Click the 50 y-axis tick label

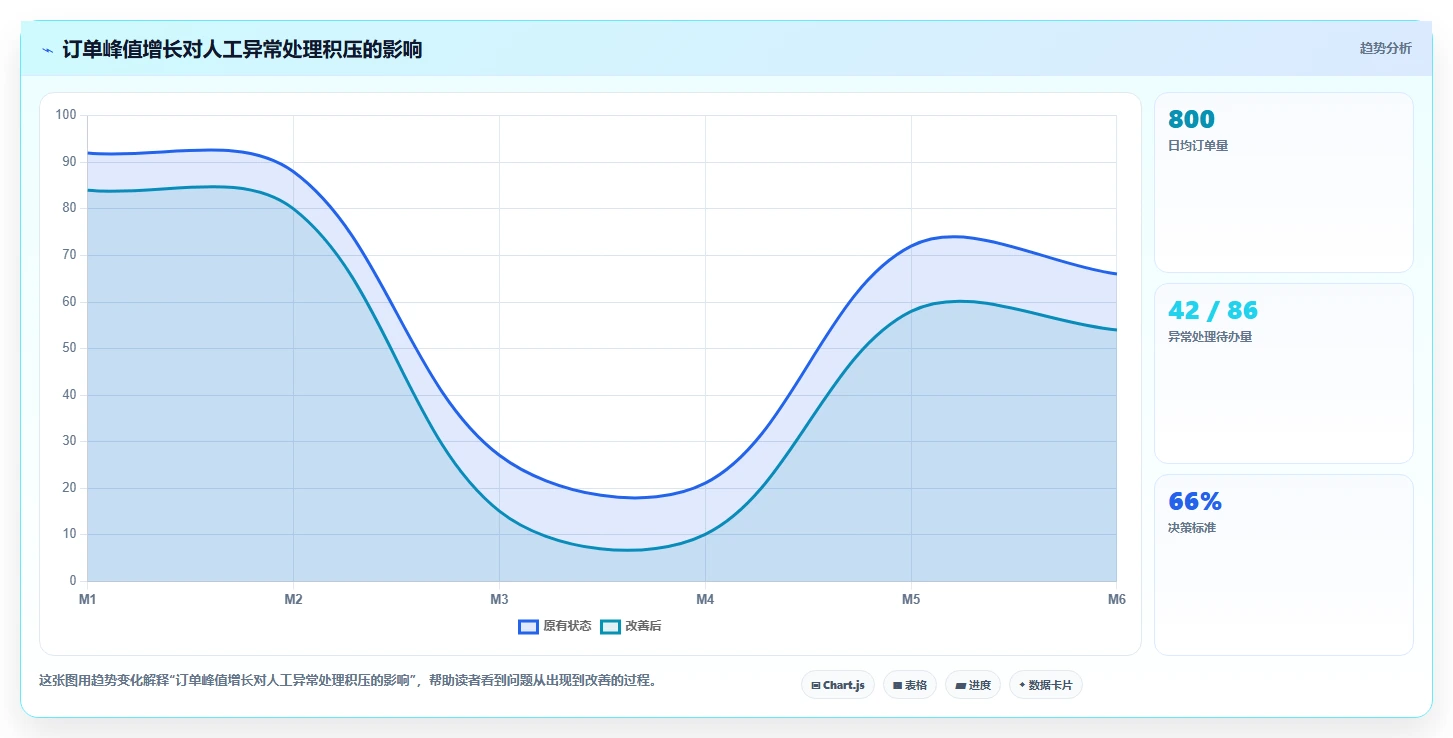(69, 348)
